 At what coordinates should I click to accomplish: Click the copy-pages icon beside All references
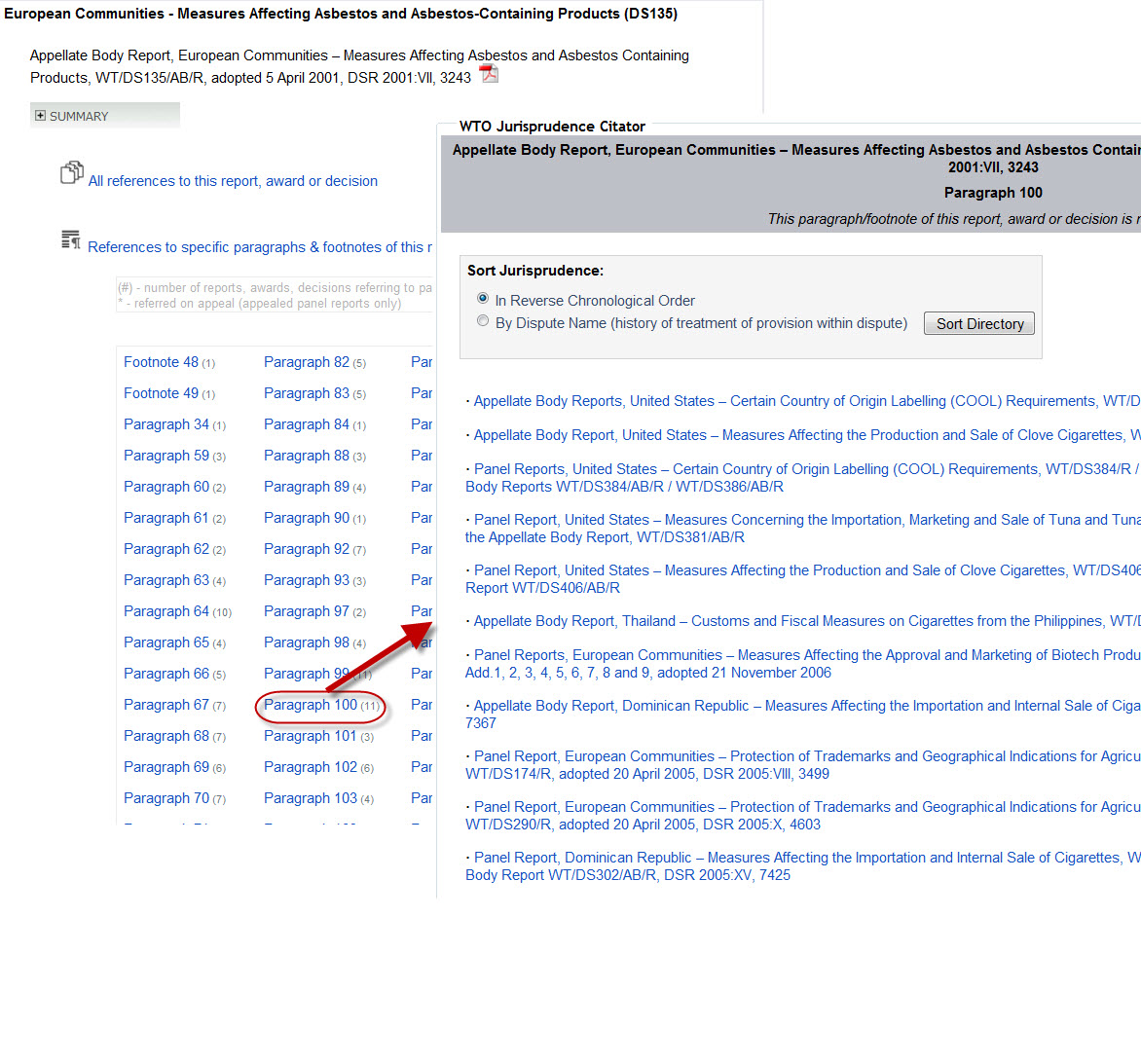(71, 172)
